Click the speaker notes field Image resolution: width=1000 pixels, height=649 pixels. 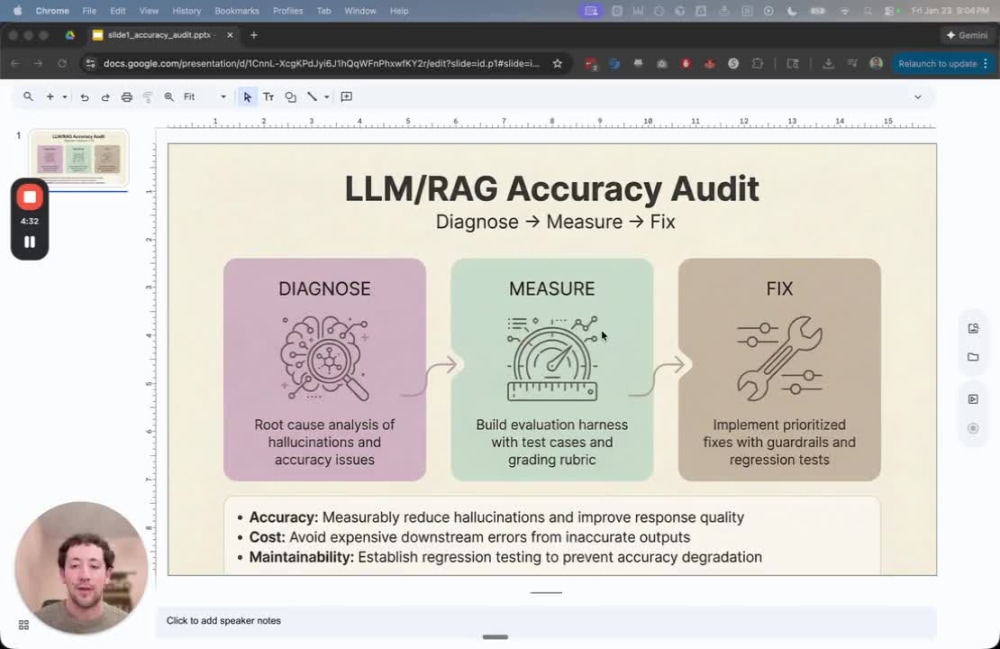[x=546, y=621]
